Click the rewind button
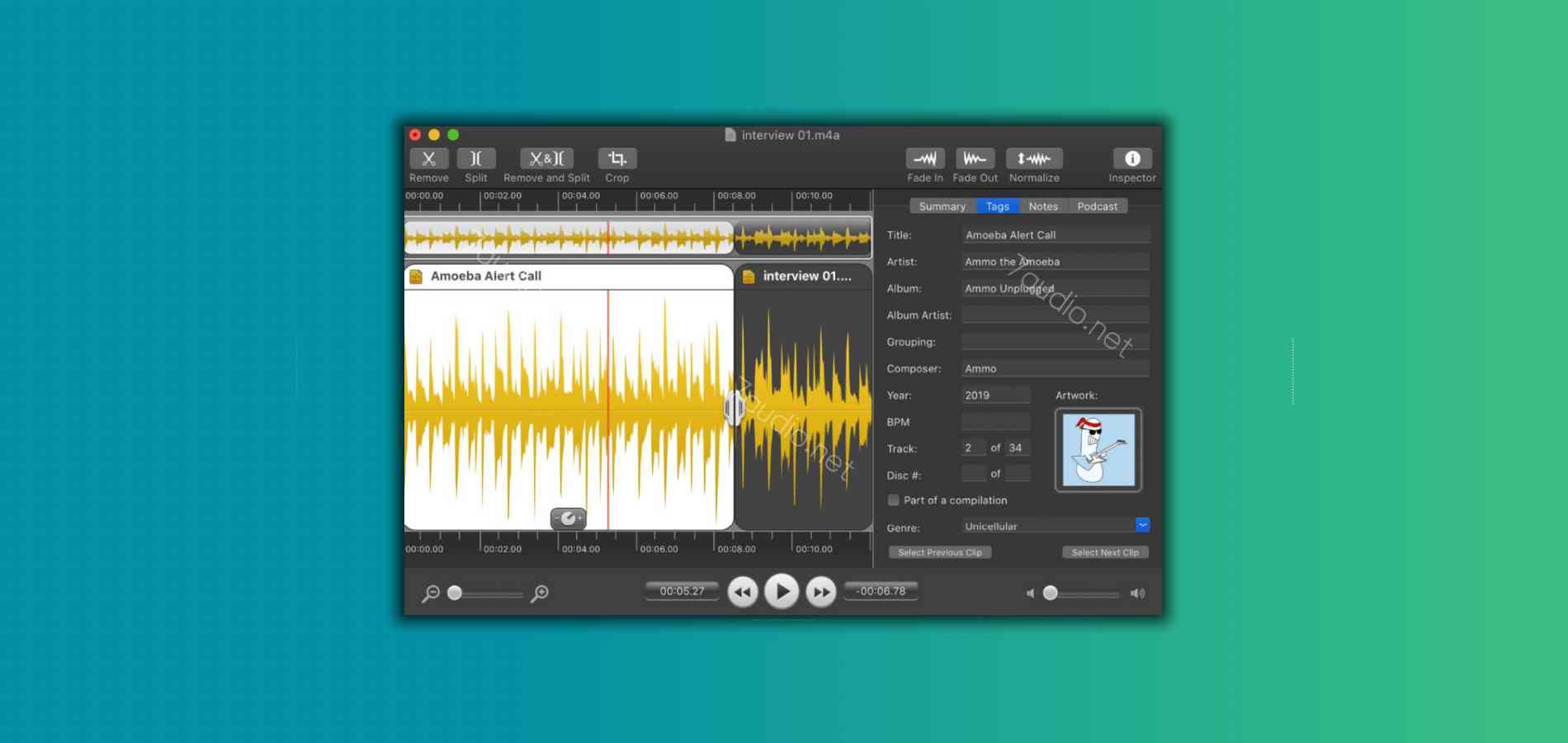 tap(743, 592)
